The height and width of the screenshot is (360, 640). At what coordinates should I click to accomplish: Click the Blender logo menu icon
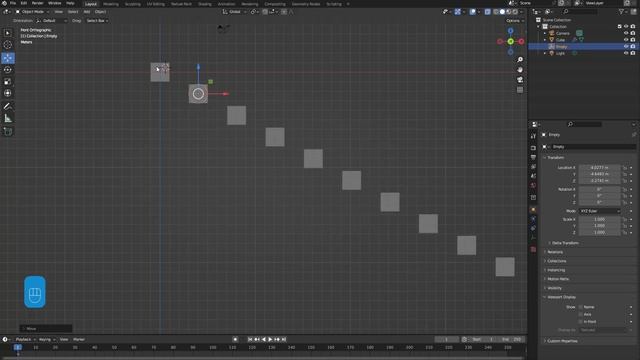(x=4, y=3)
